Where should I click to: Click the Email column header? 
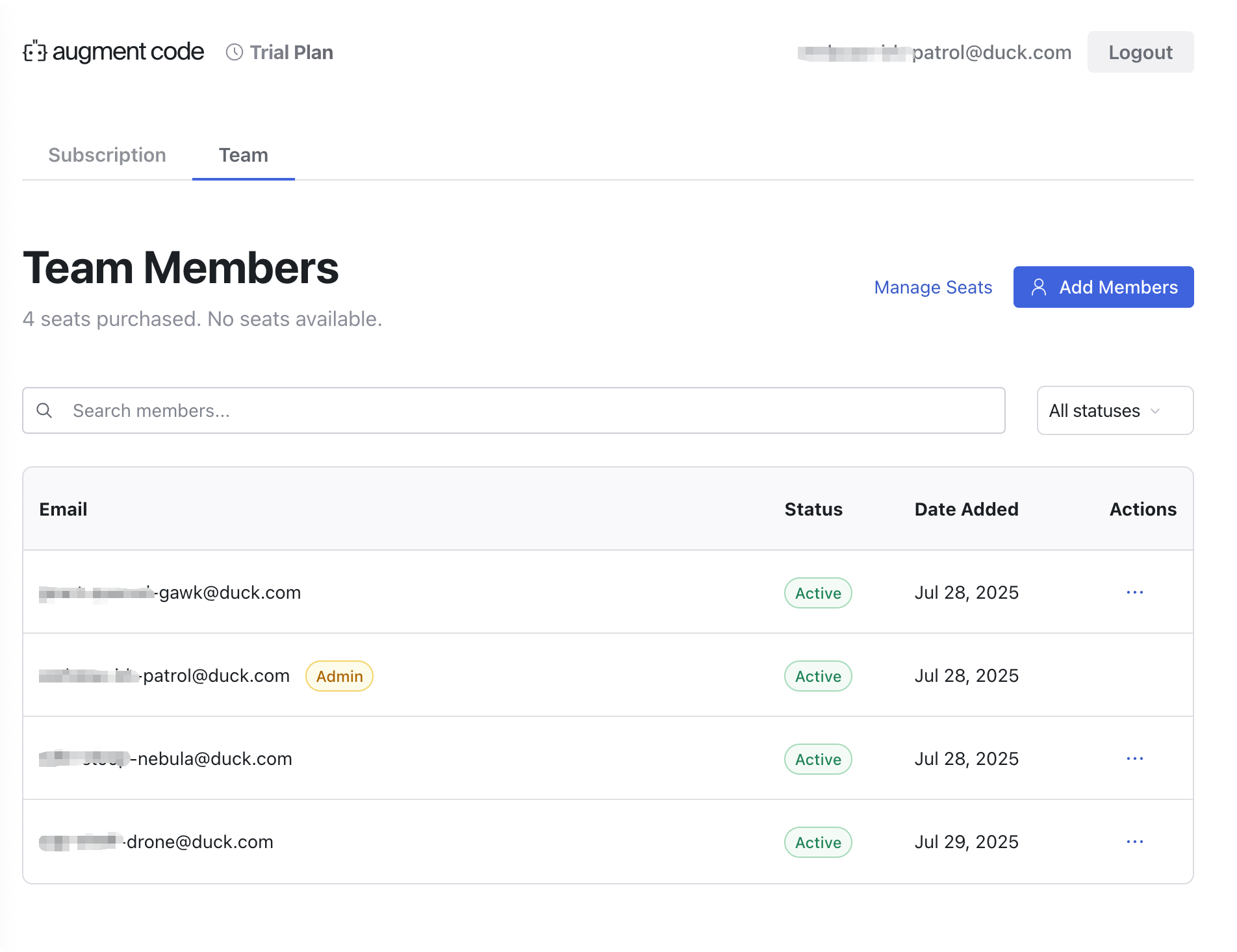point(63,509)
